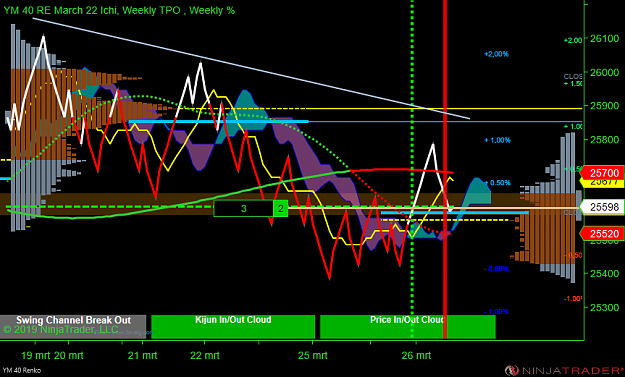Click the blue '- 0,50%' level label

click(x=496, y=269)
